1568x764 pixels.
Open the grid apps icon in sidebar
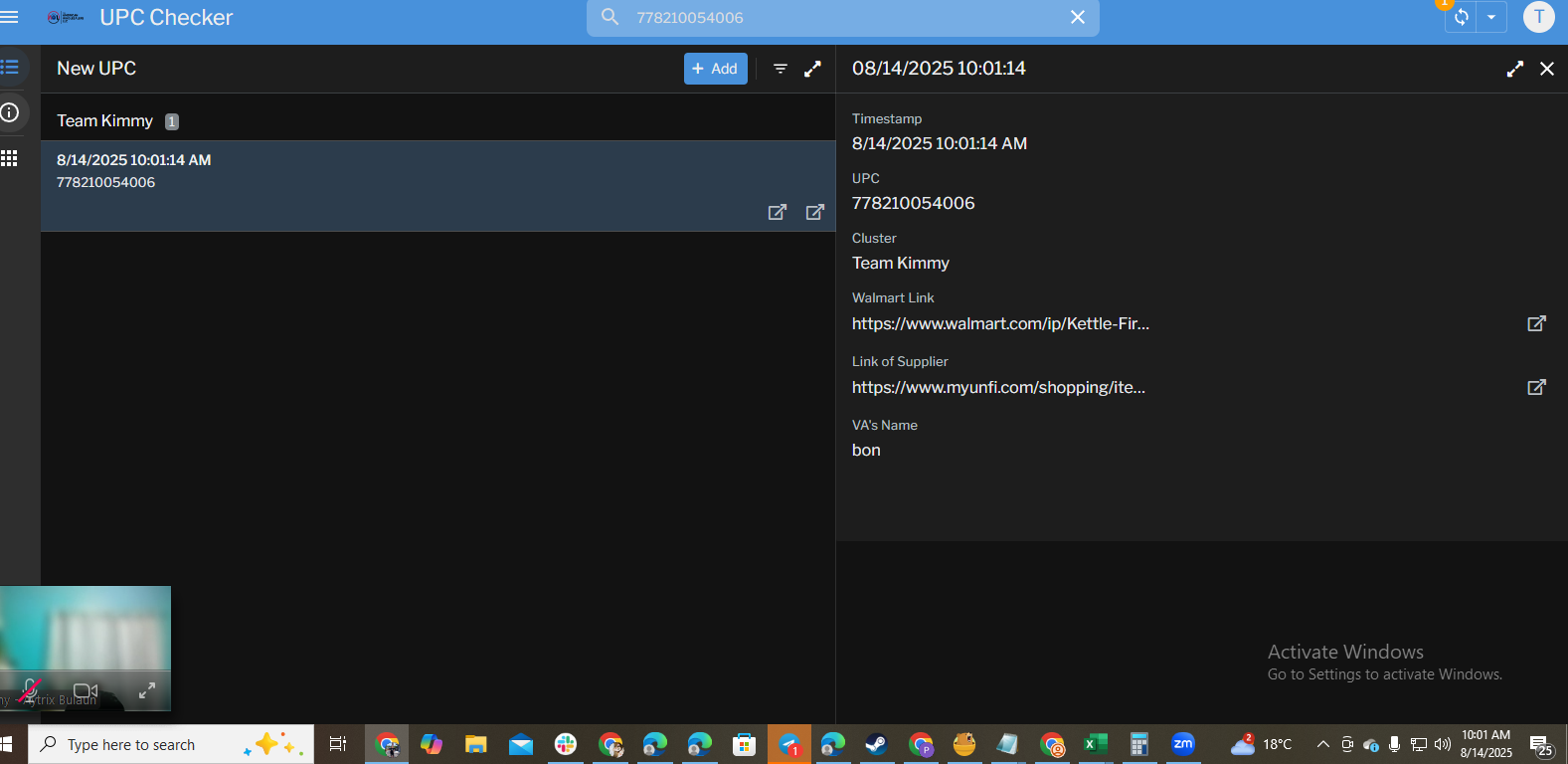click(10, 158)
